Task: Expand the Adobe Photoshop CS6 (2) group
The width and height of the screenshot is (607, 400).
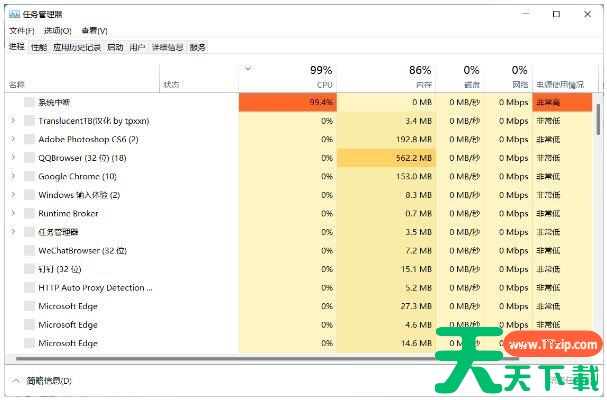Action: coord(13,139)
